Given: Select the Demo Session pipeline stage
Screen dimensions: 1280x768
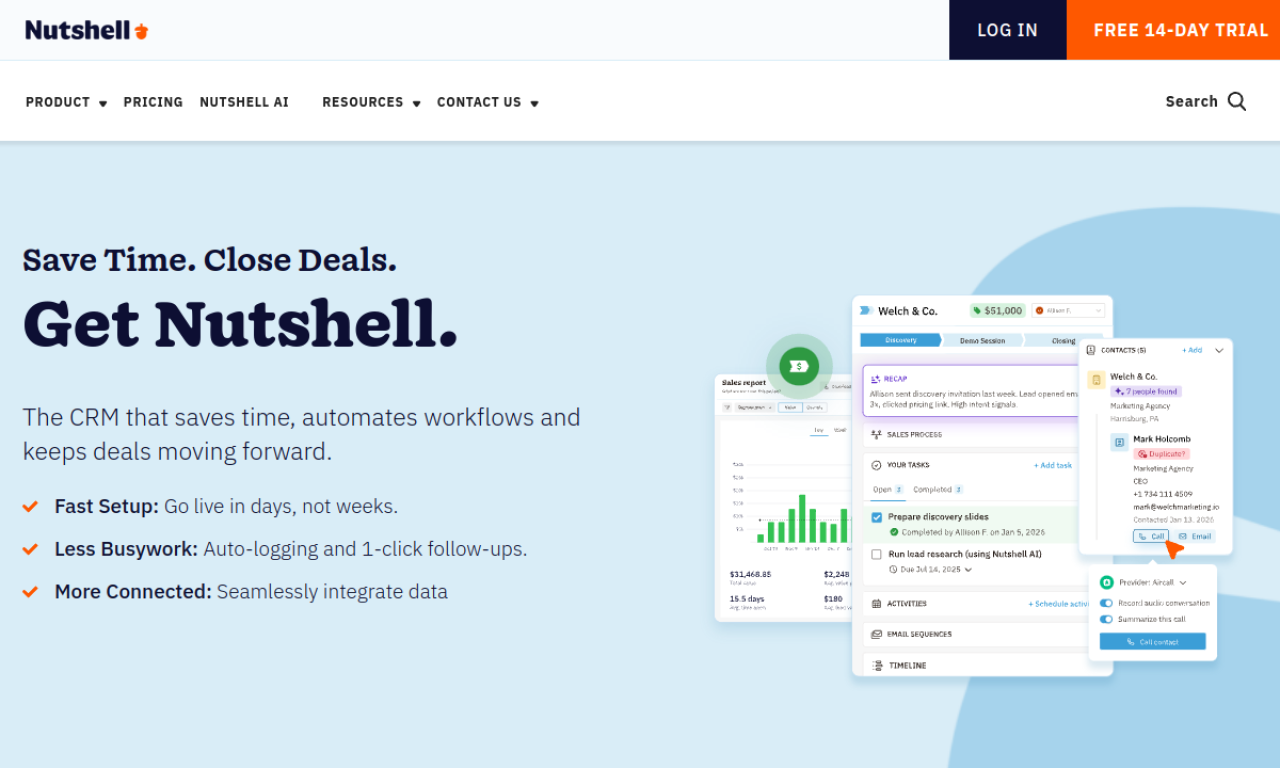Looking at the screenshot, I should click(982, 340).
